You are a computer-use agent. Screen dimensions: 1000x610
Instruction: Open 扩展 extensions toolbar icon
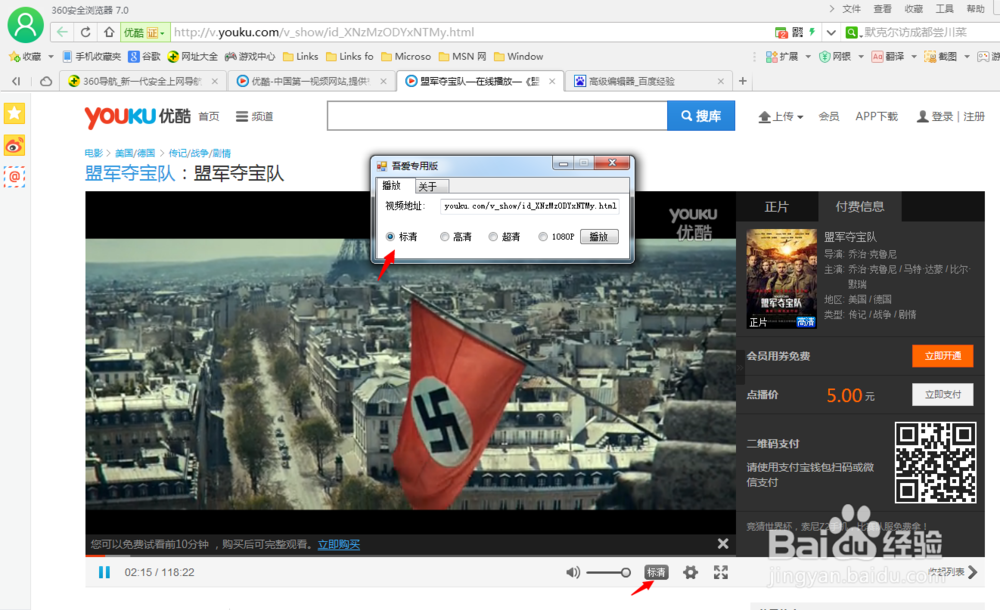[x=782, y=56]
